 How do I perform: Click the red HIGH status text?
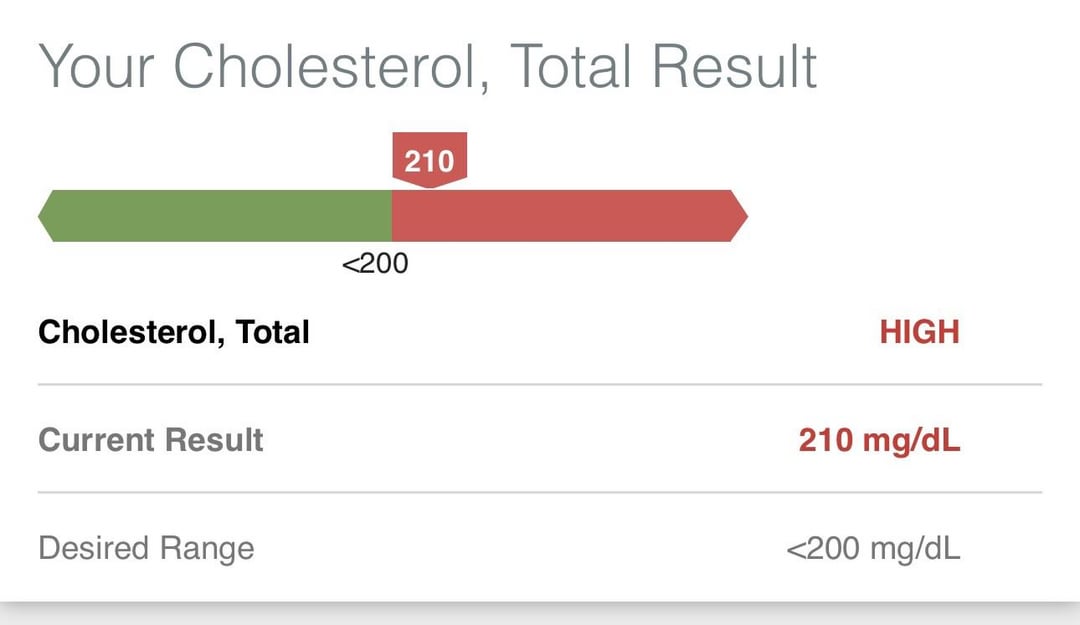tap(919, 332)
